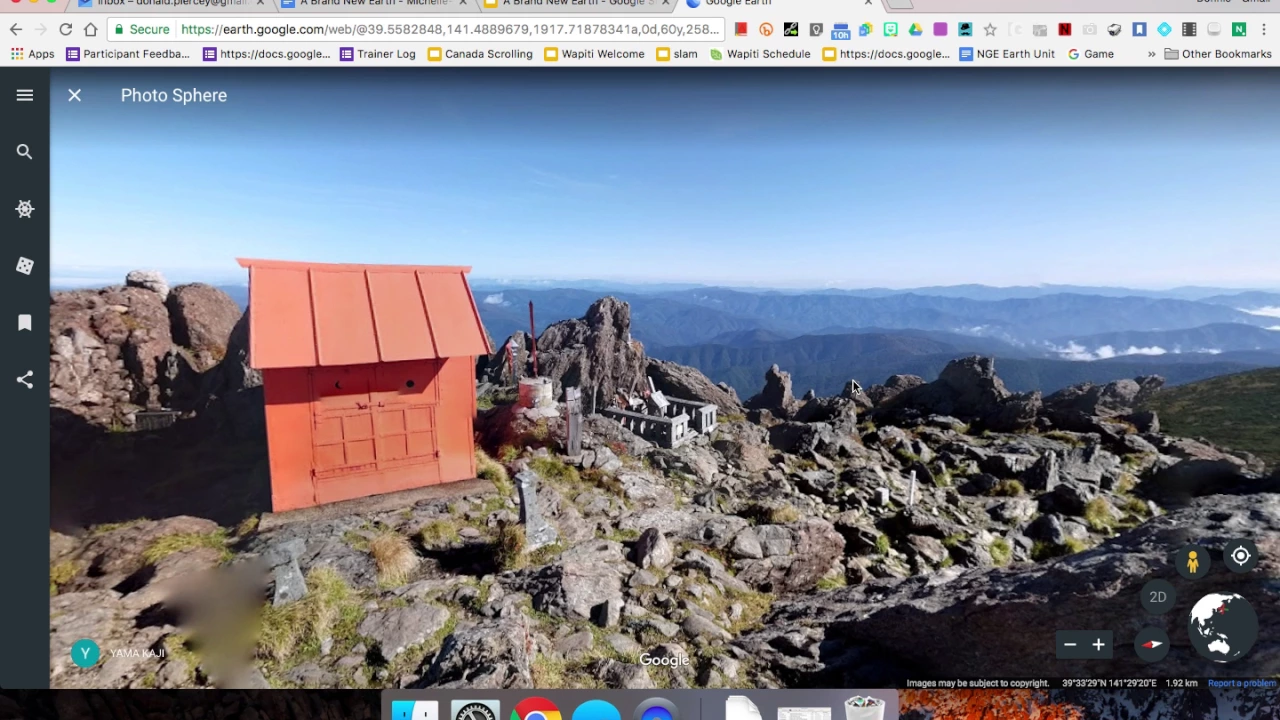Open the Other Bookmarks folder
1280x720 pixels.
pos(1218,54)
